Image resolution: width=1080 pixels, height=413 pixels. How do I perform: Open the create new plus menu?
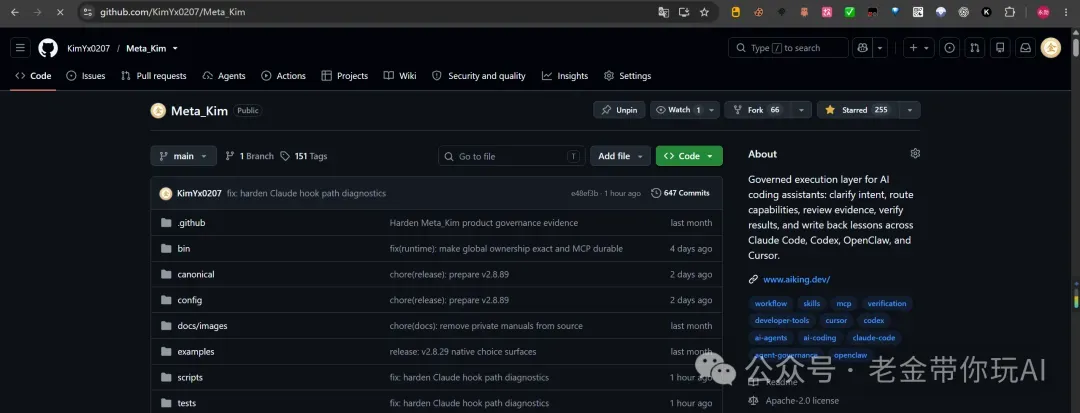coord(919,48)
